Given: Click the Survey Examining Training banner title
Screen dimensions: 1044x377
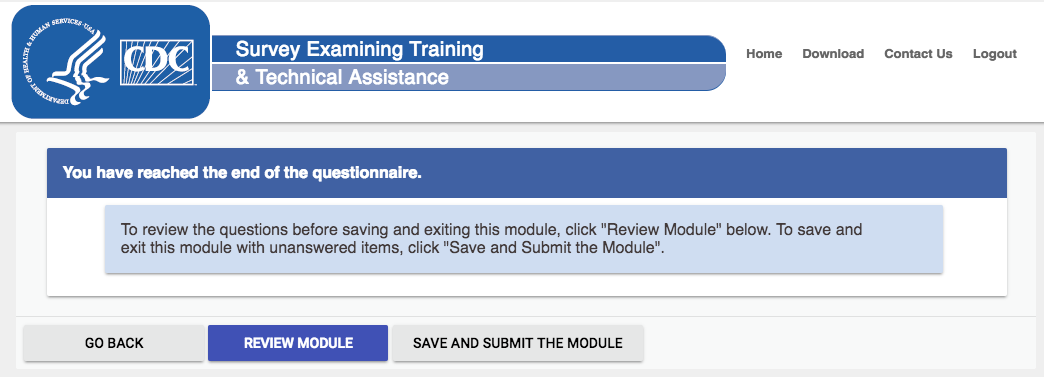Looking at the screenshot, I should pyautogui.click(x=360, y=49).
